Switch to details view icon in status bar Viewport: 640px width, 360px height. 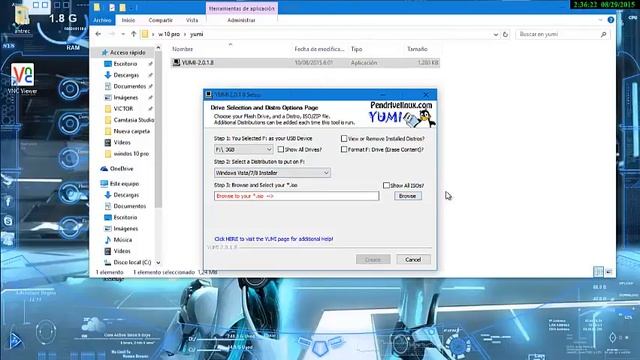tap(598, 272)
